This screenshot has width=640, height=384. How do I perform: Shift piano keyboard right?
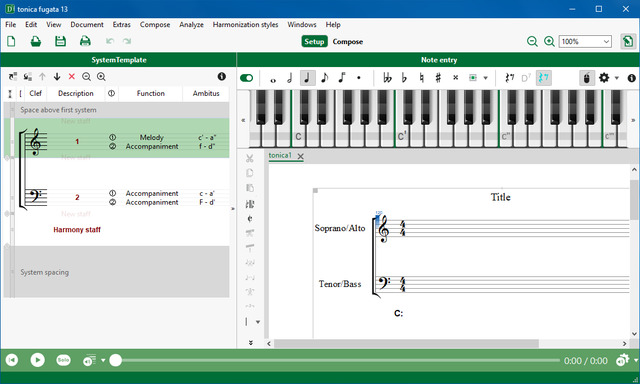(633, 120)
